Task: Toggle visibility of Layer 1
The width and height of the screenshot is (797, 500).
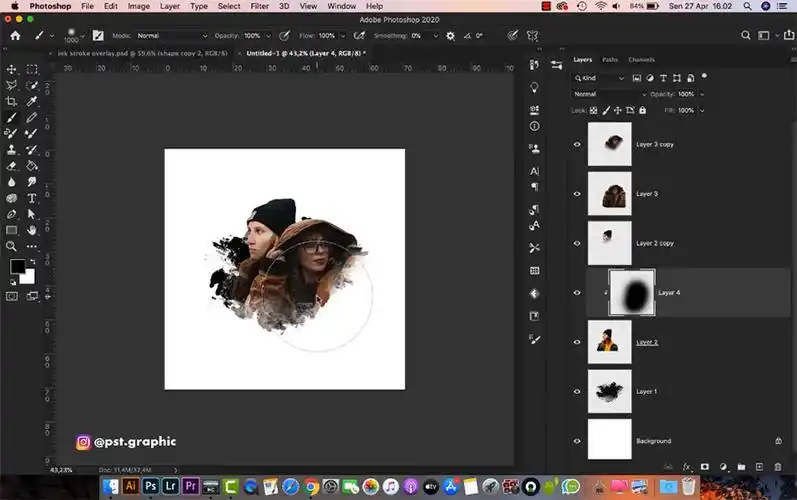Action: (x=577, y=391)
